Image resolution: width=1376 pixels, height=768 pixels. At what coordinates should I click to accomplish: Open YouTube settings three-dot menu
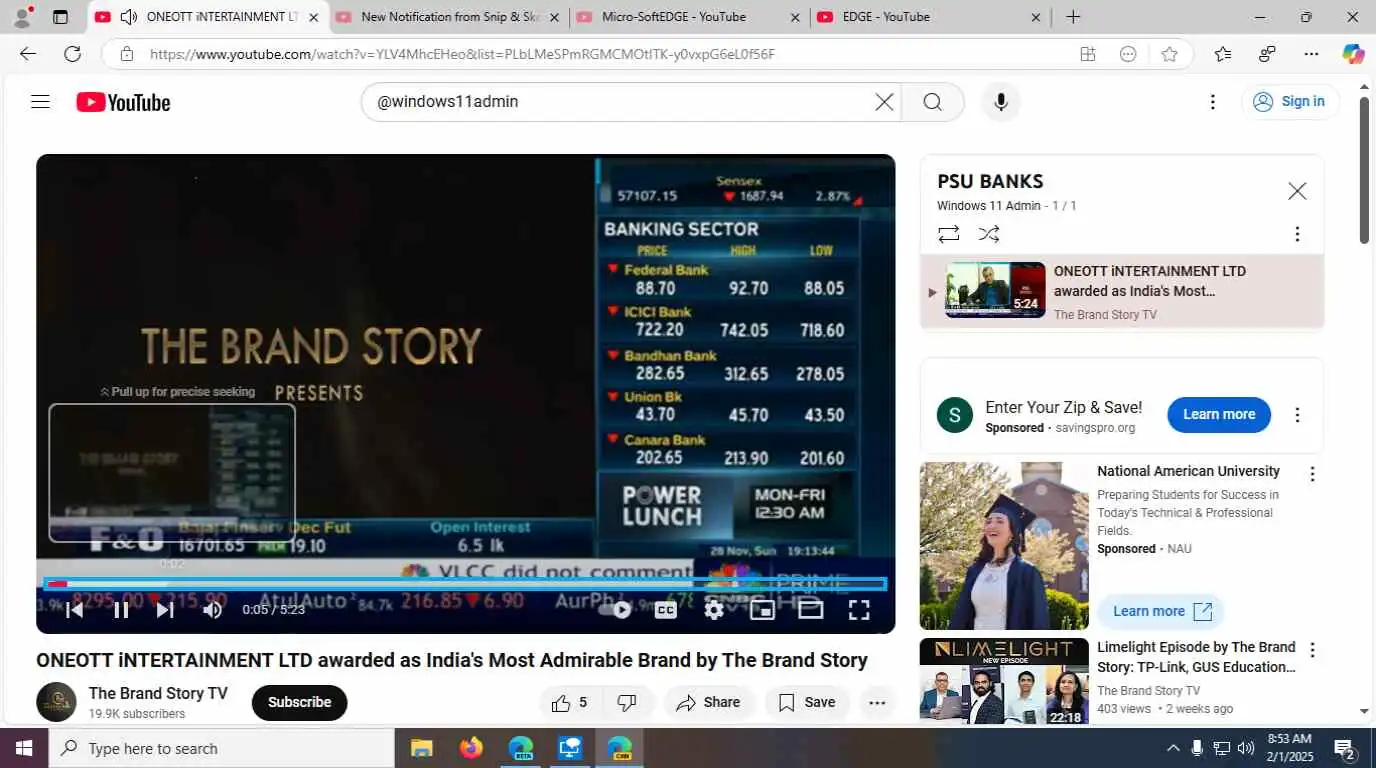1212,102
